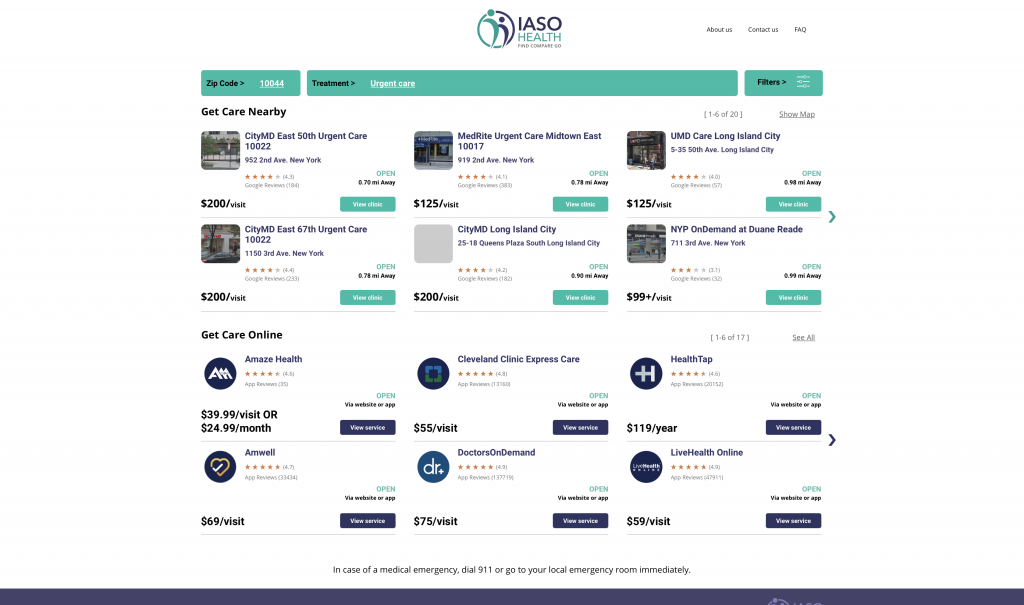Viewport: 1024px width, 605px height.
Task: Open the CityMD East 50th Urgent Care title
Action: click(x=306, y=141)
